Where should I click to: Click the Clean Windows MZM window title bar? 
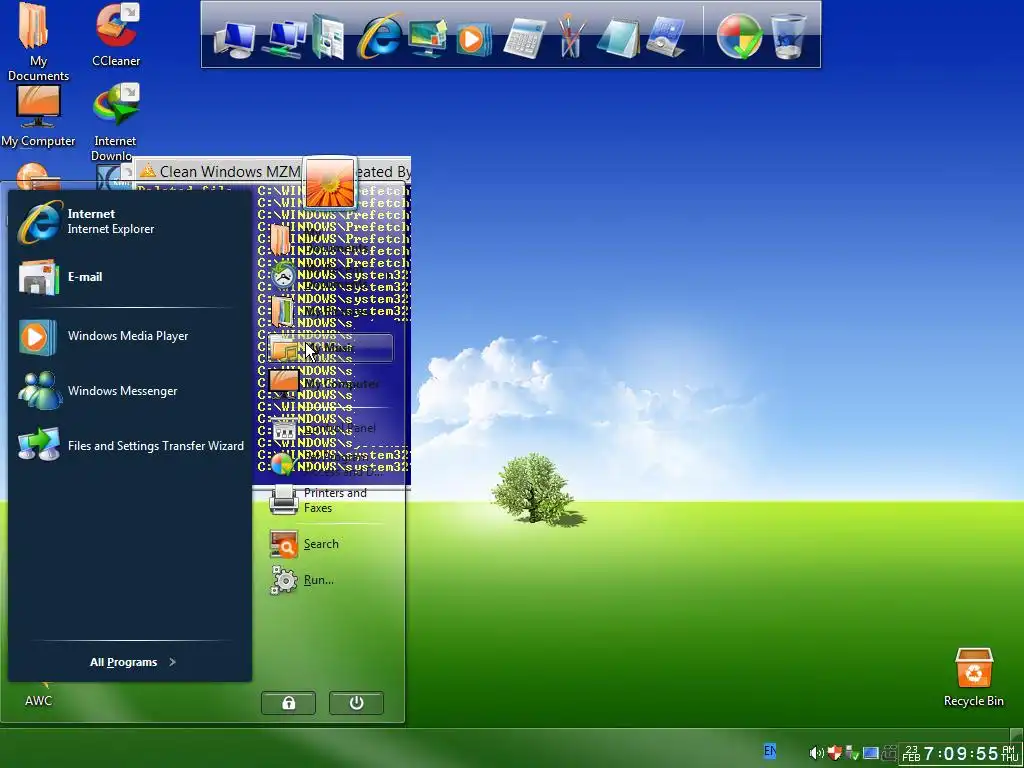[x=273, y=171]
